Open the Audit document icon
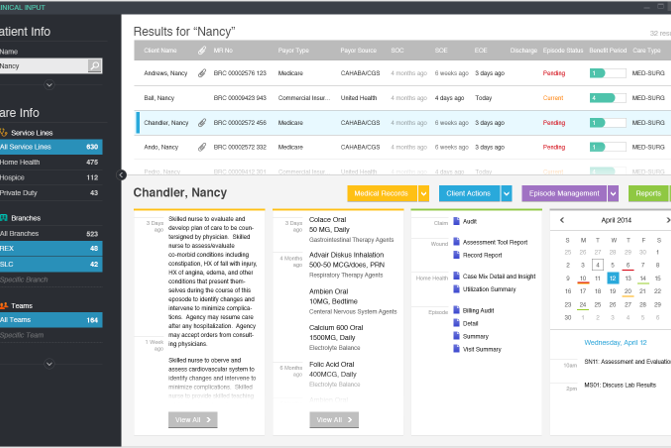 click(x=456, y=222)
